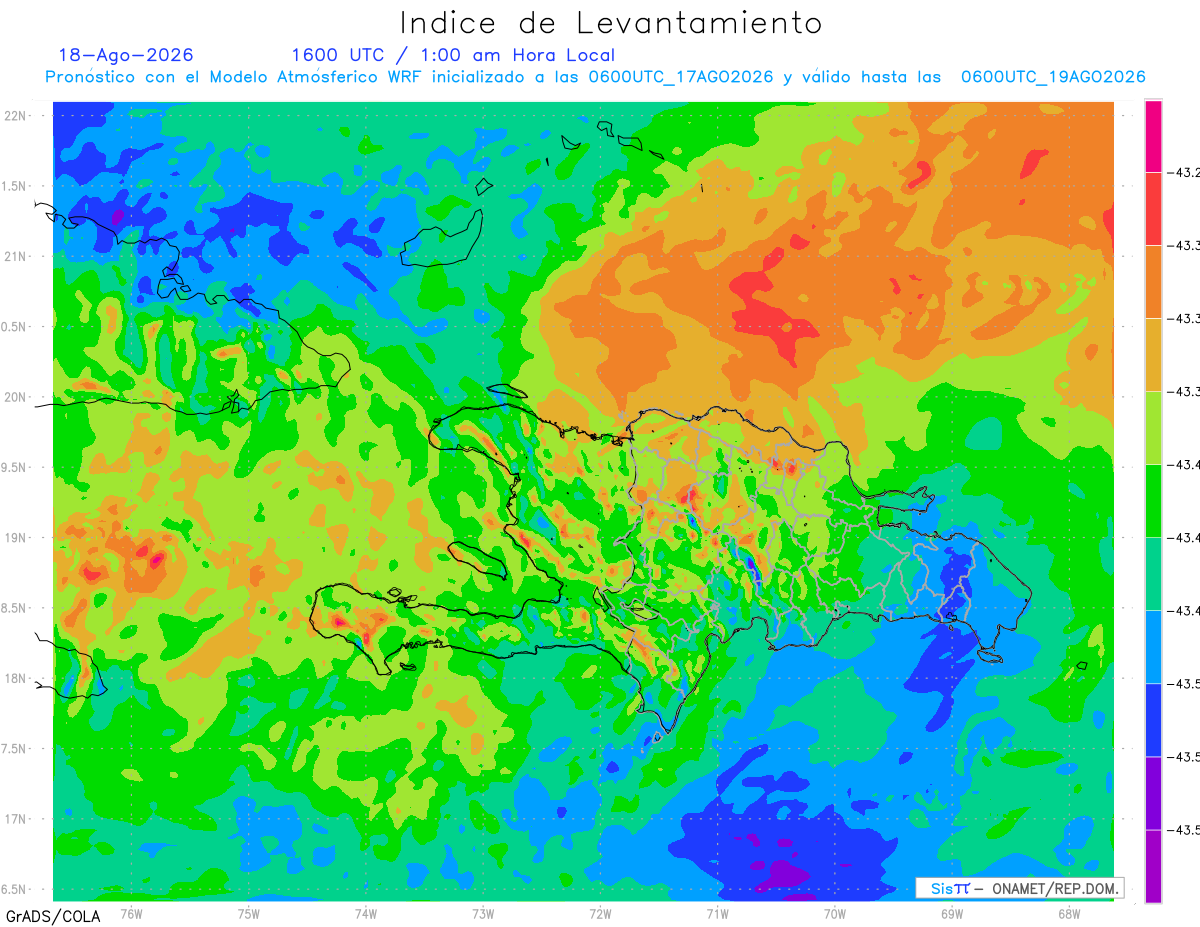Screen dimensions: 1200x927
Task: Click the '75W' longitude label
Action: [x=249, y=913]
